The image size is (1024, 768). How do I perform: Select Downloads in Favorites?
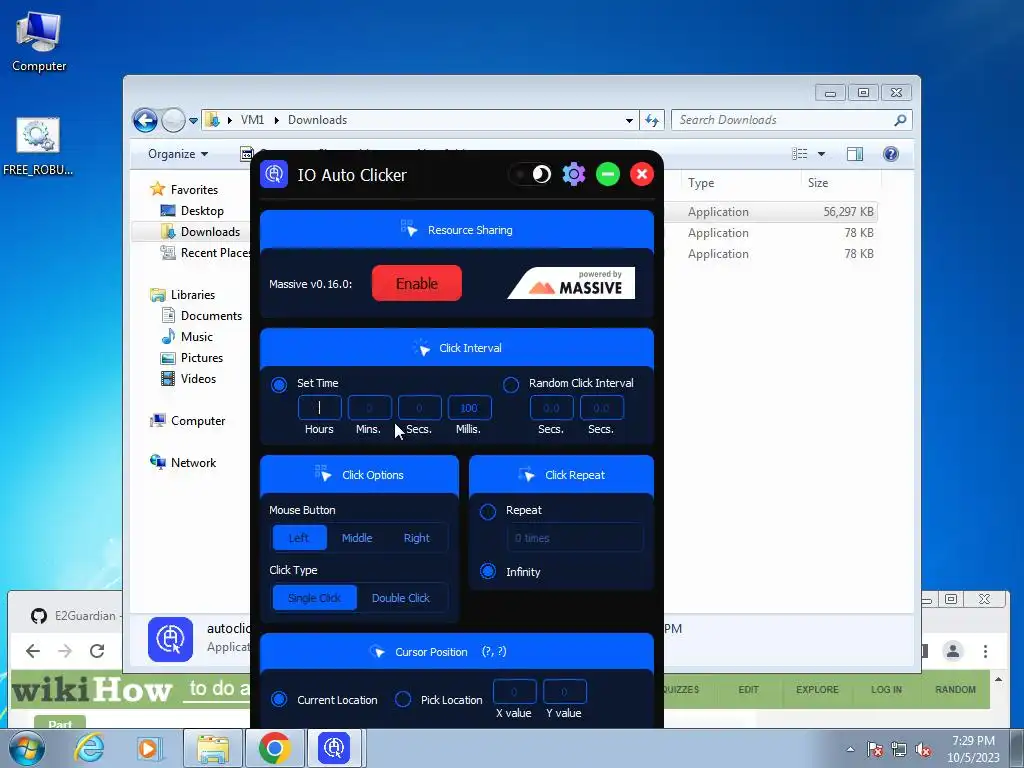click(x=210, y=232)
